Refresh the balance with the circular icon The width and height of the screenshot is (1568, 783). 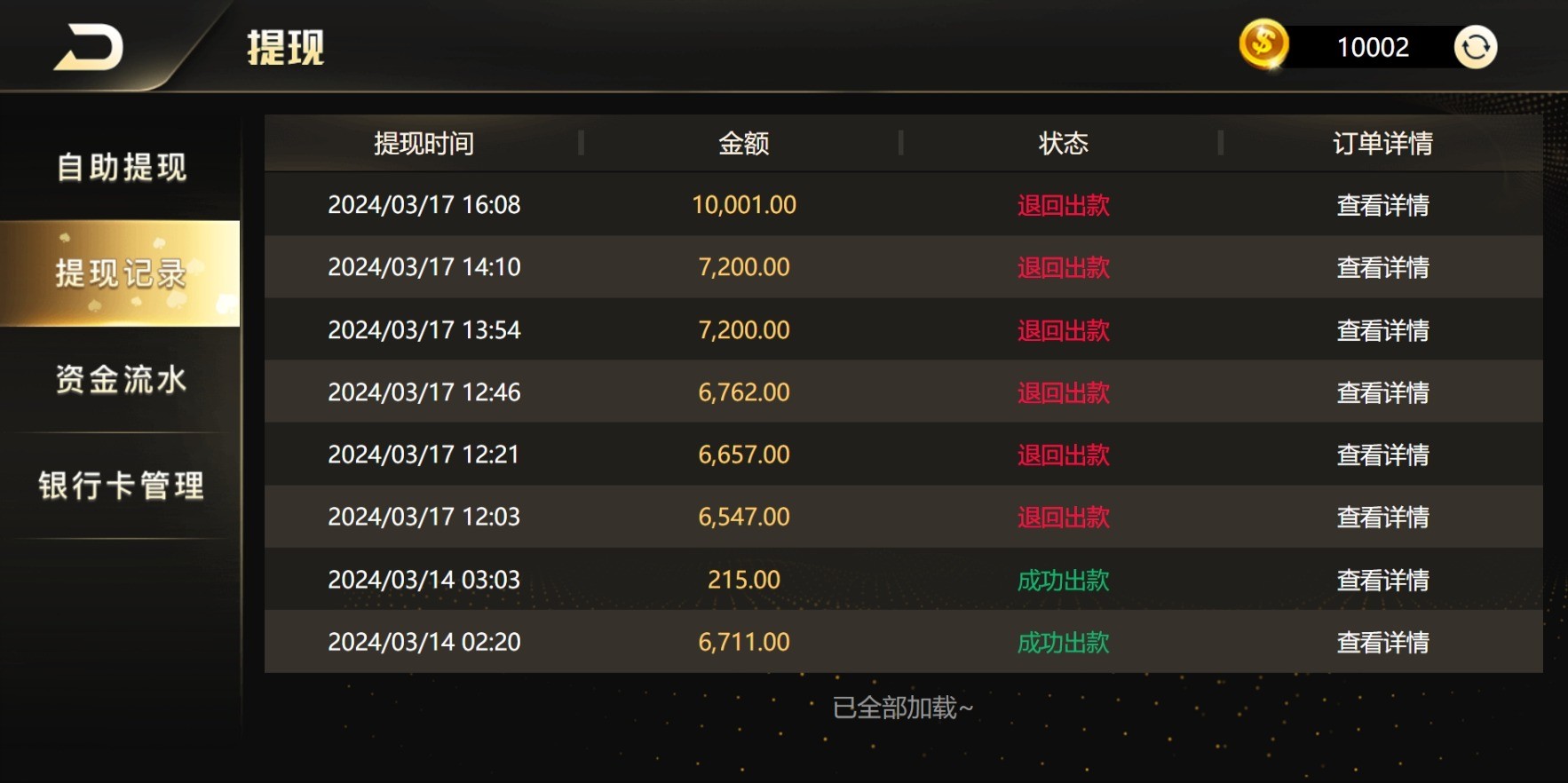(x=1475, y=47)
